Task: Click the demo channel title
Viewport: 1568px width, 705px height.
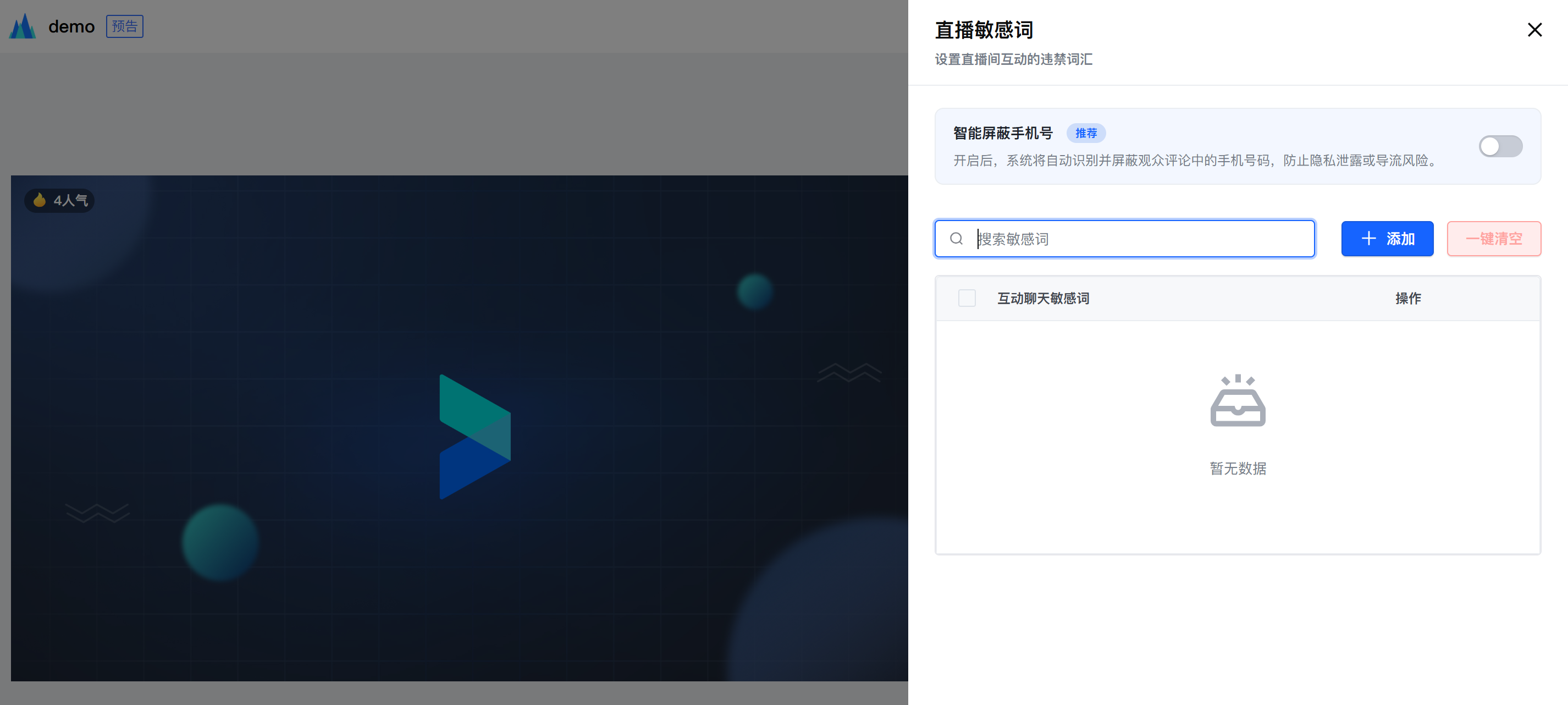Action: pyautogui.click(x=71, y=27)
